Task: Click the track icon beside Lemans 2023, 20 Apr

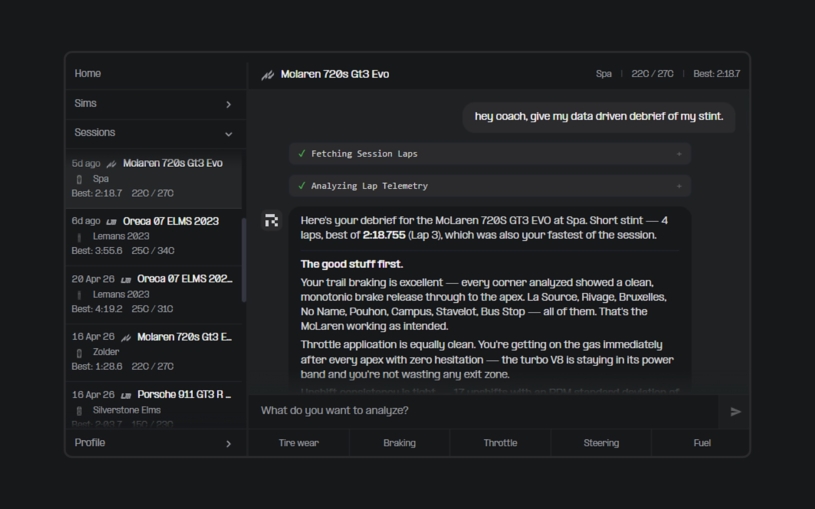Action: (80, 295)
